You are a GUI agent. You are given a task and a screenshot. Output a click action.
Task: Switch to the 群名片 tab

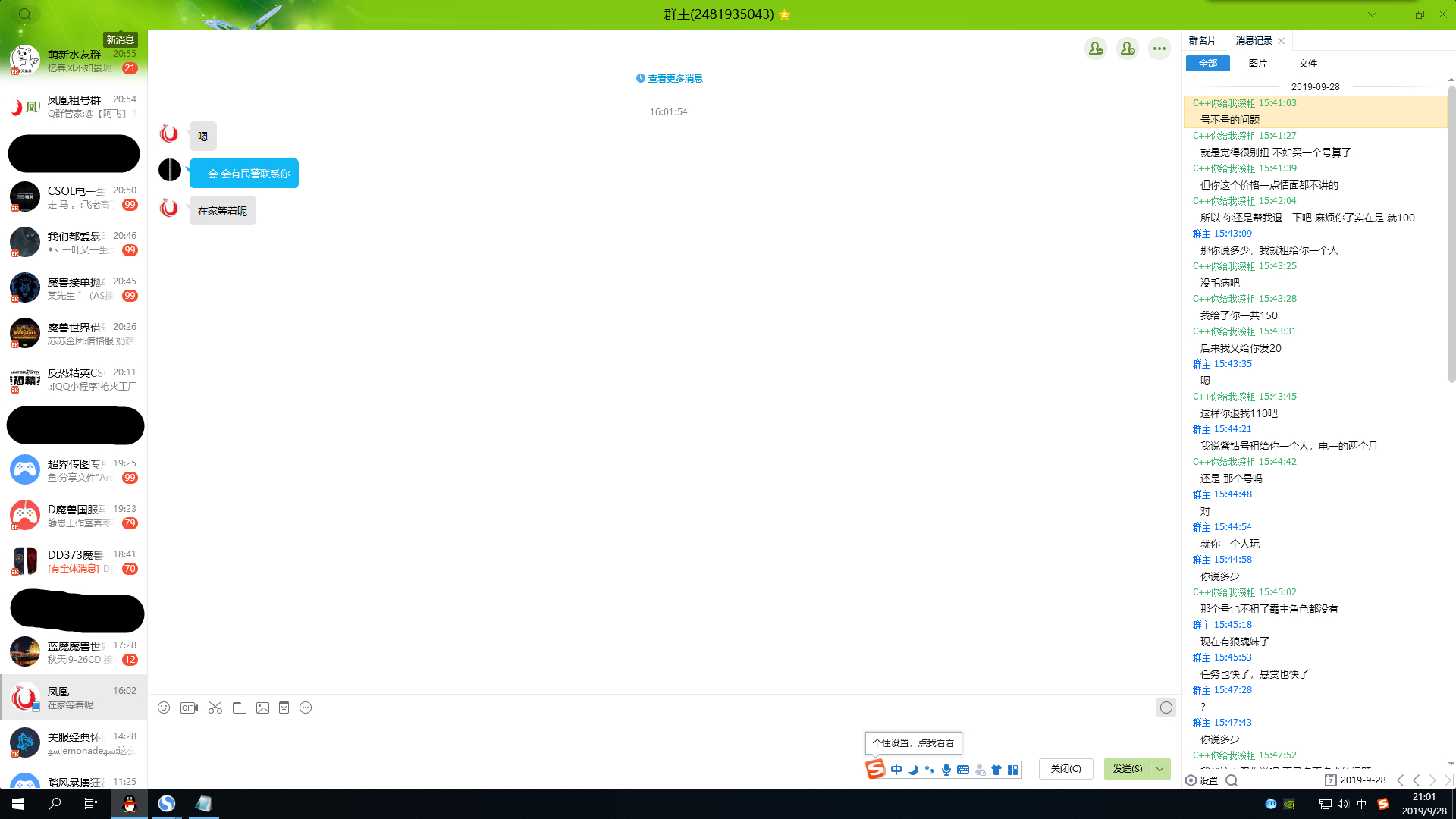[1202, 41]
